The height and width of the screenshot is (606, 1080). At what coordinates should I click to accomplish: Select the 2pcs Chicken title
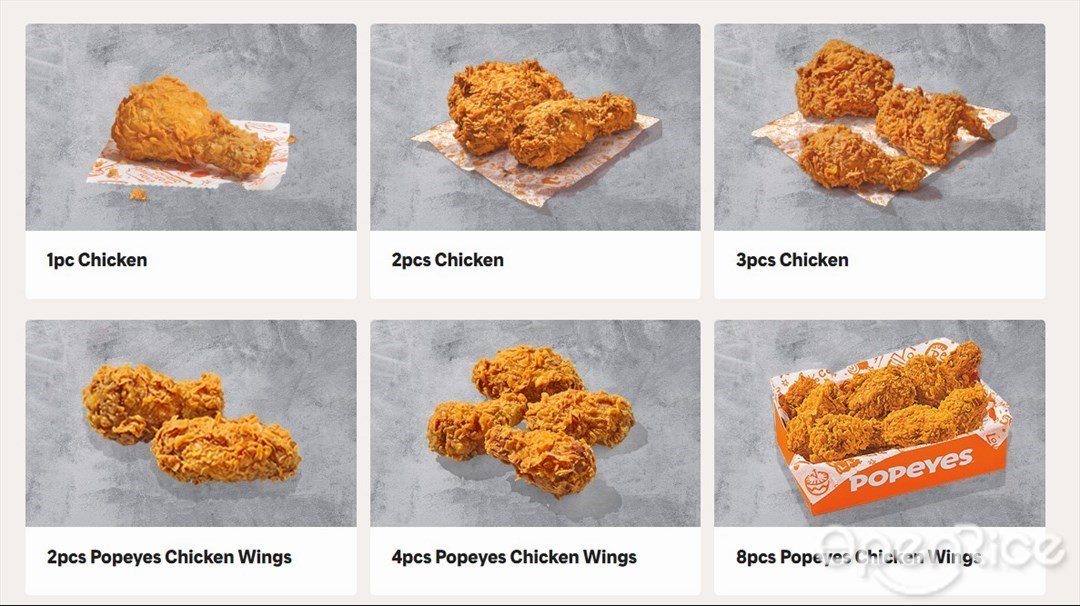tap(448, 260)
